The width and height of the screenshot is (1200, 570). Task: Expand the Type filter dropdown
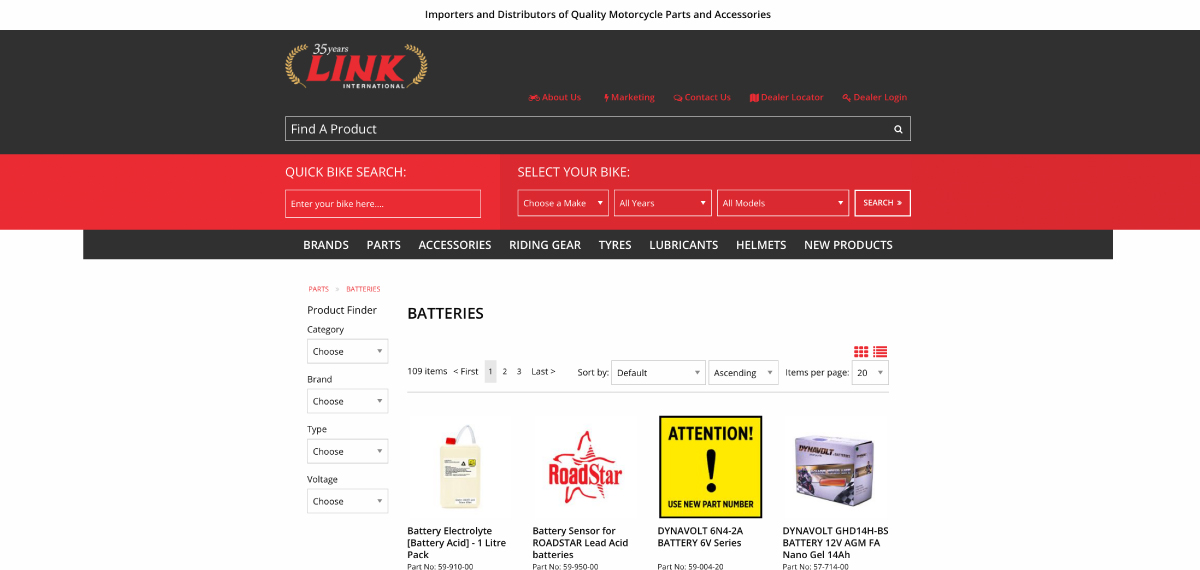(347, 451)
